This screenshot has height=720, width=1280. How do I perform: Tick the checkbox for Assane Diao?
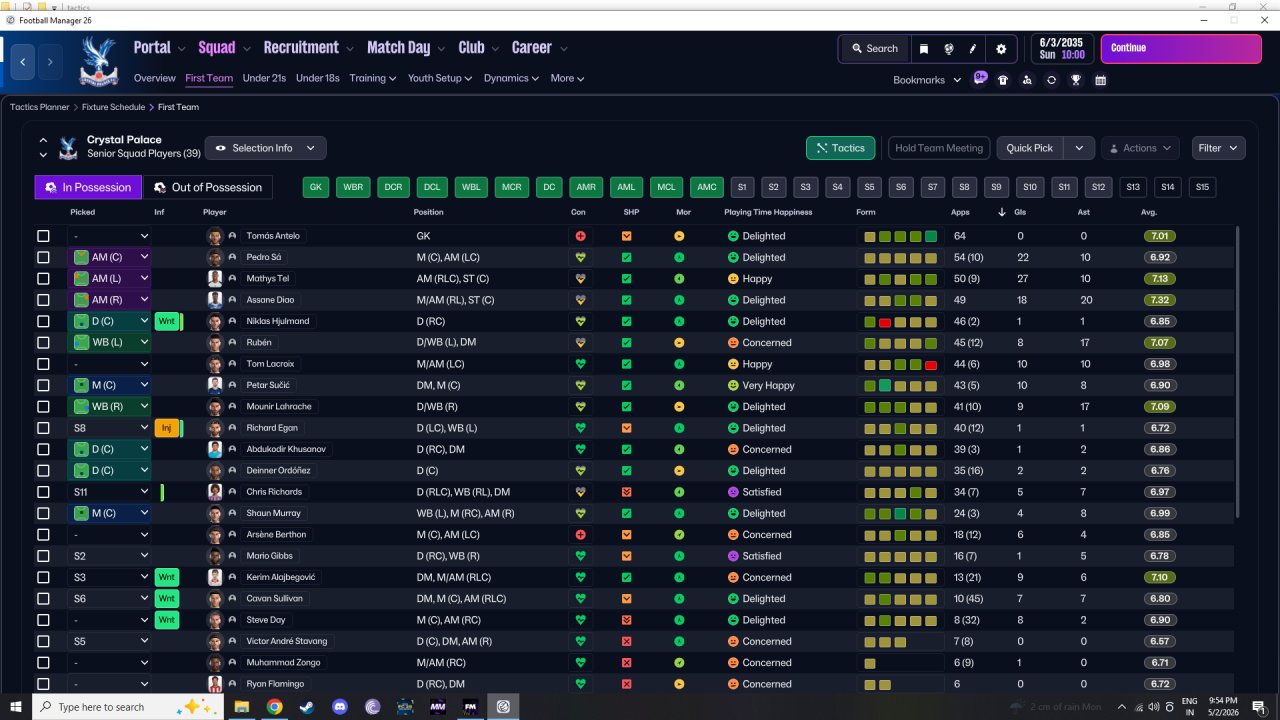pos(43,300)
